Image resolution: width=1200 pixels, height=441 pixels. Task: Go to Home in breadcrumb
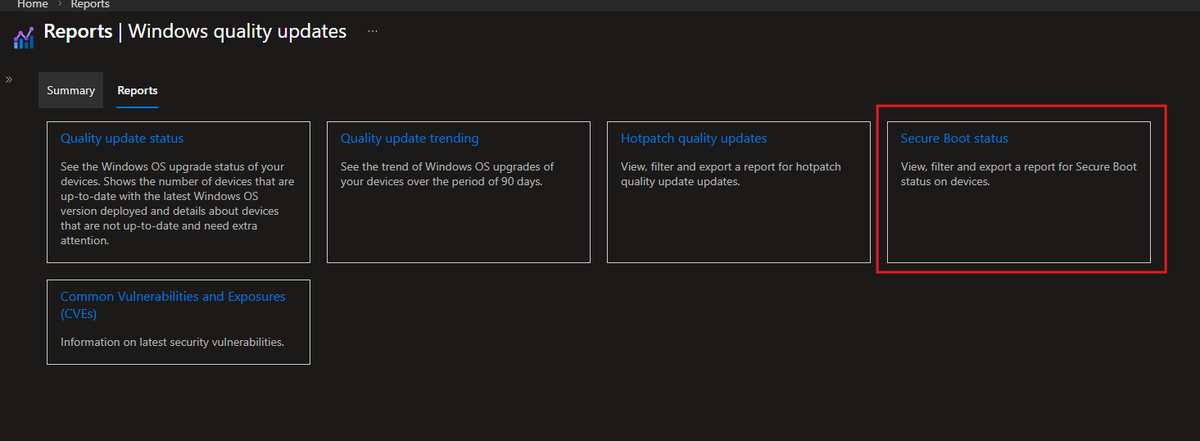32,5
